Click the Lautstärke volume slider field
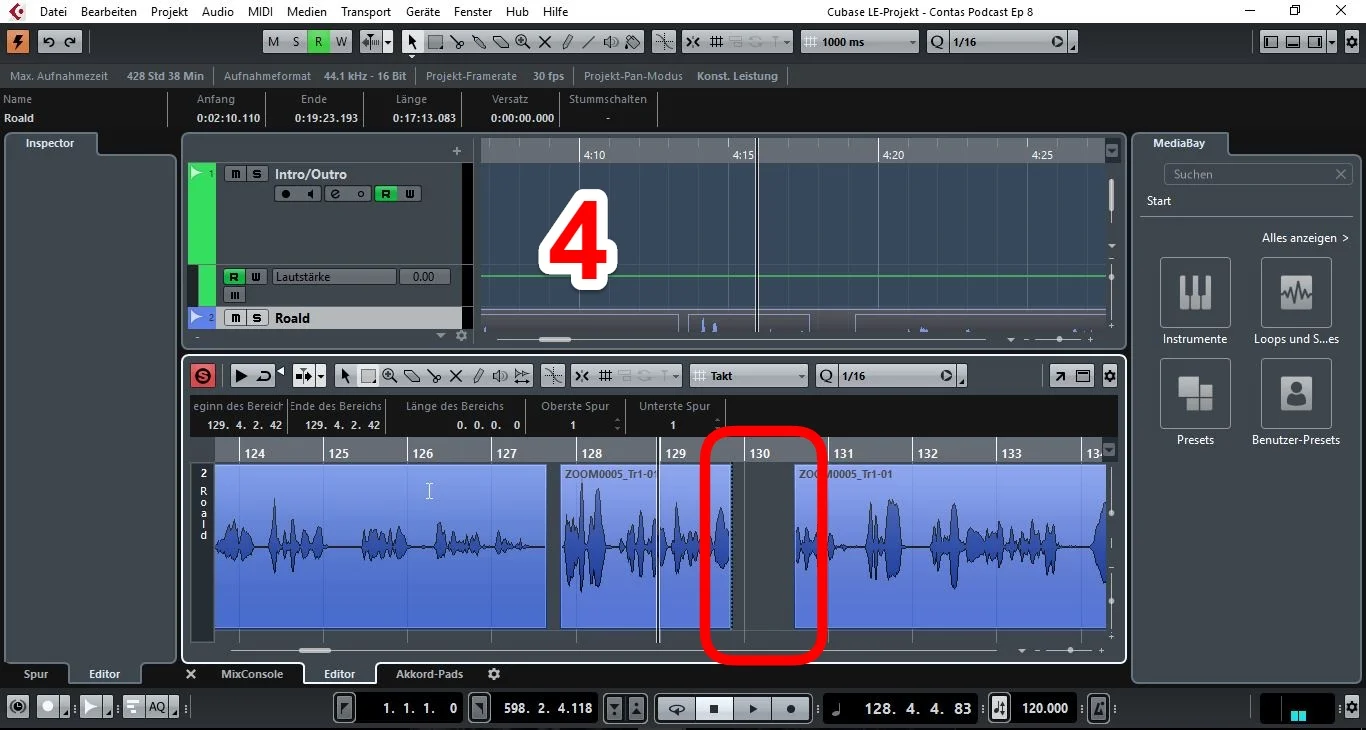This screenshot has height=730, width=1366. [x=334, y=277]
